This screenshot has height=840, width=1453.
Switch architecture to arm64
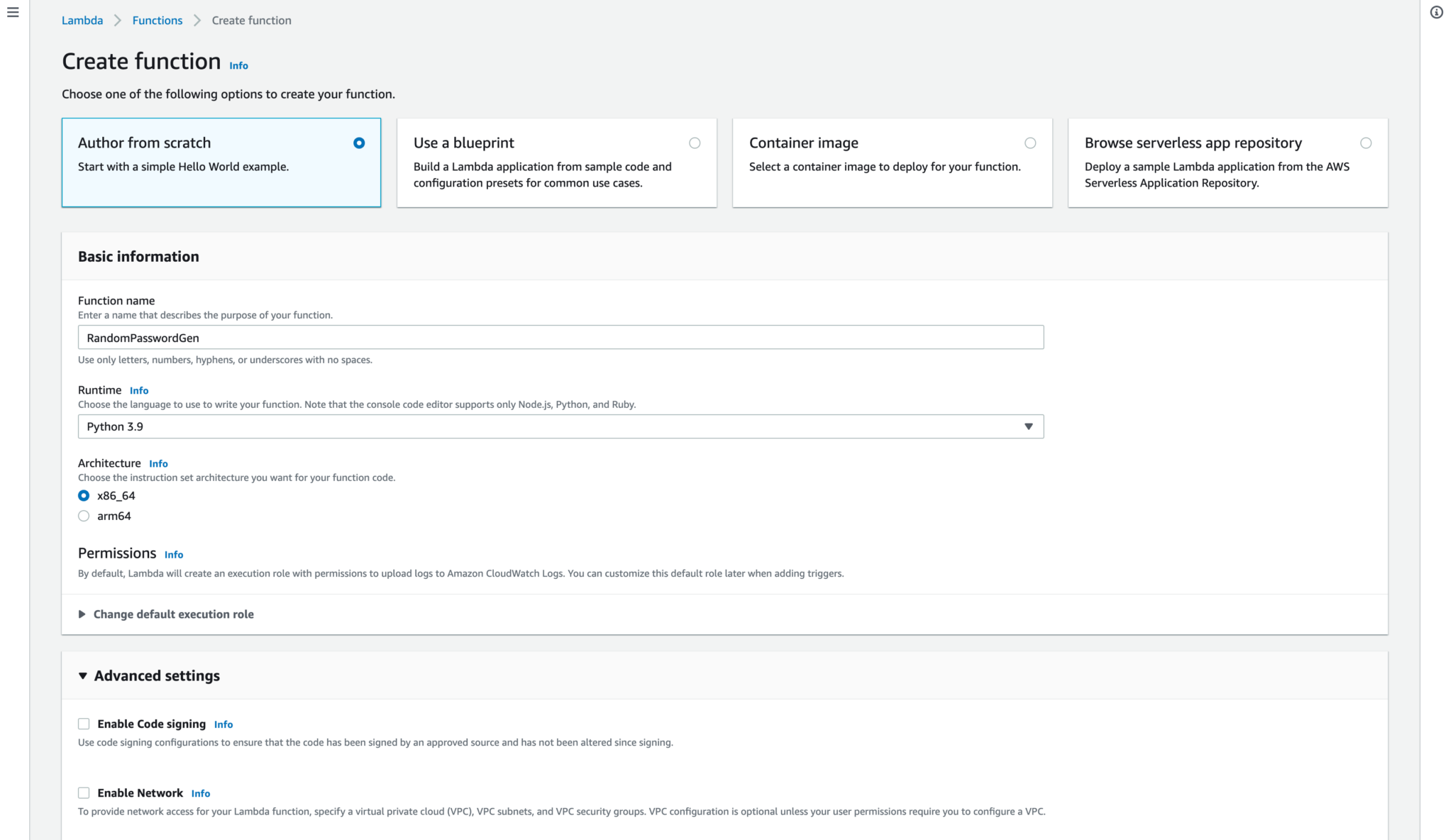(x=84, y=516)
